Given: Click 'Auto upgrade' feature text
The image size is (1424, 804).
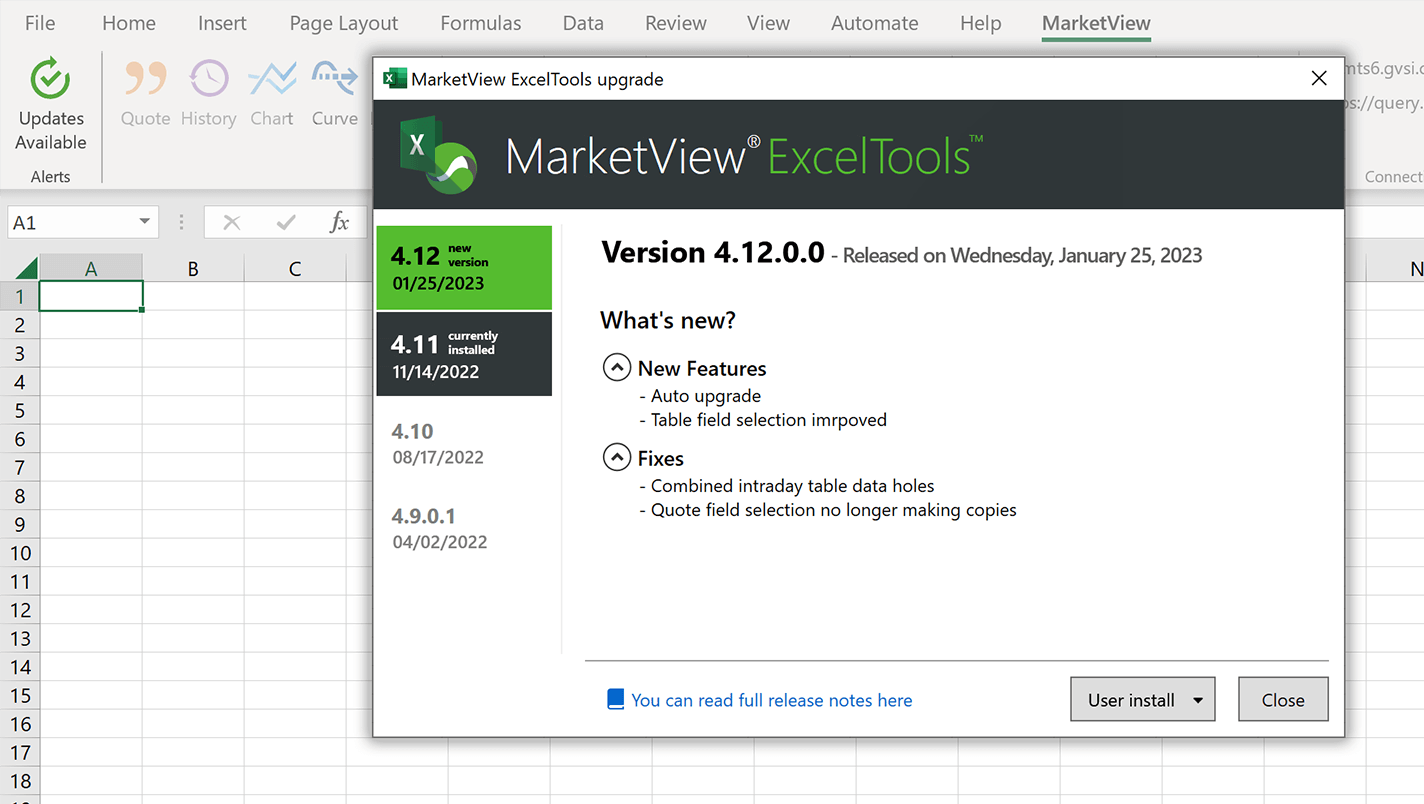Looking at the screenshot, I should (x=705, y=396).
